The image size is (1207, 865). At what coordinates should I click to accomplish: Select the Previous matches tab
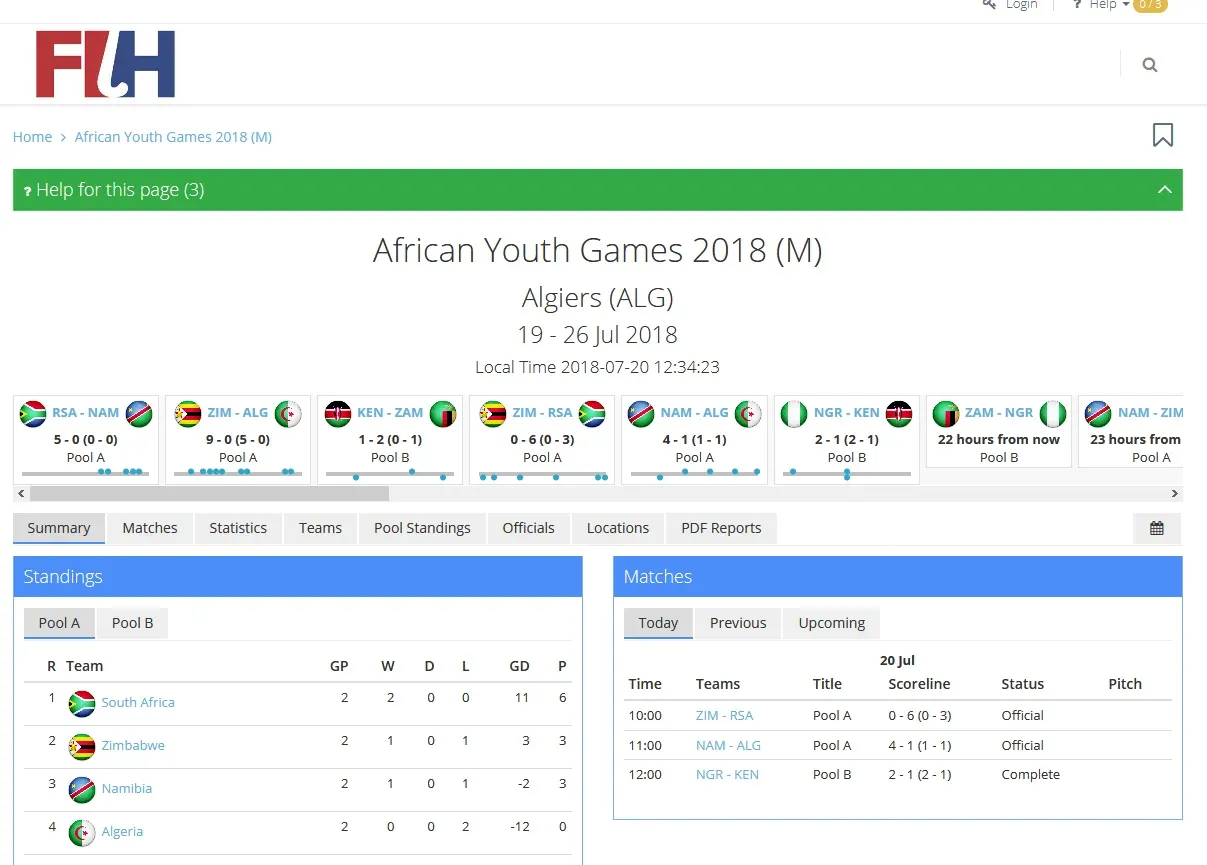737,623
